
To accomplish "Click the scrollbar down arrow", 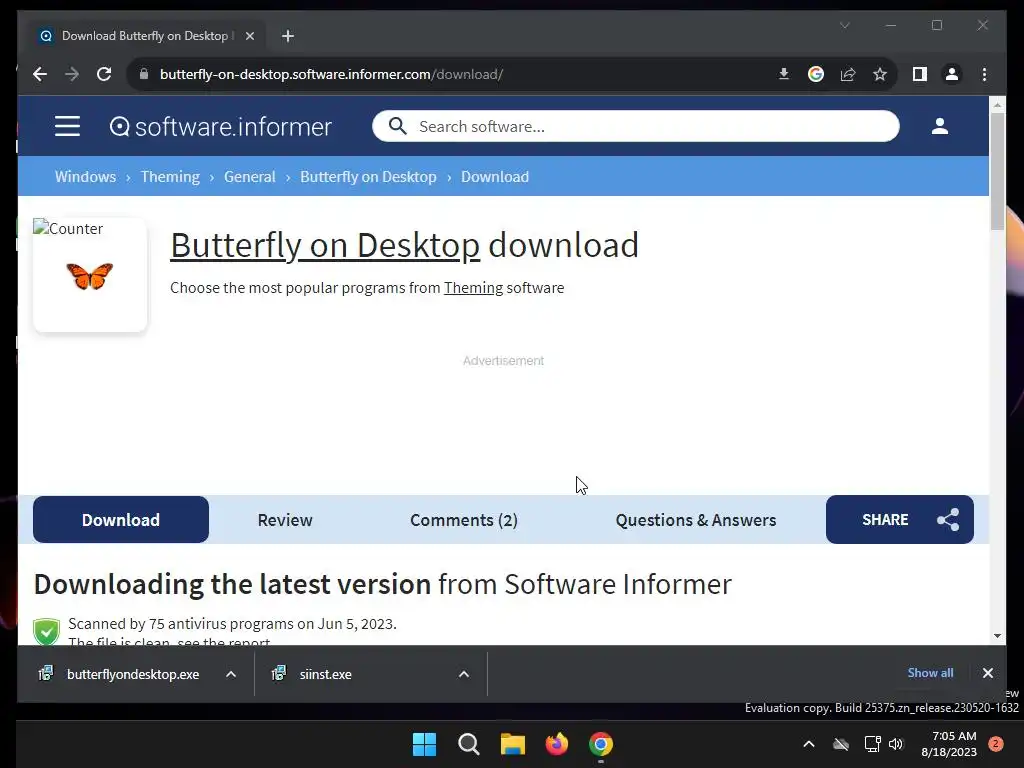I will [997, 635].
